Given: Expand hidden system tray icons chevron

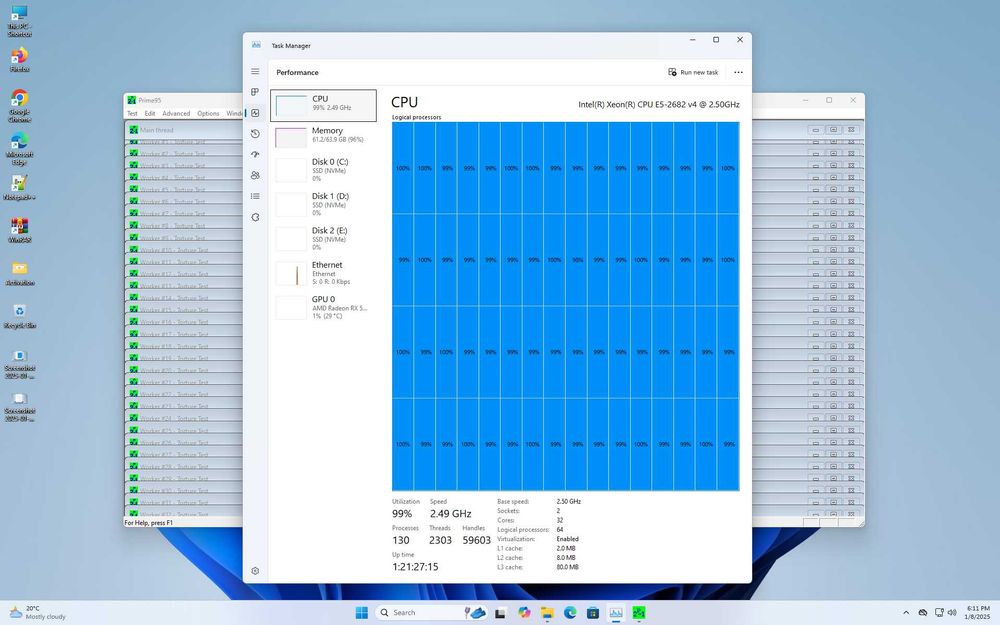Looking at the screenshot, I should coord(906,612).
